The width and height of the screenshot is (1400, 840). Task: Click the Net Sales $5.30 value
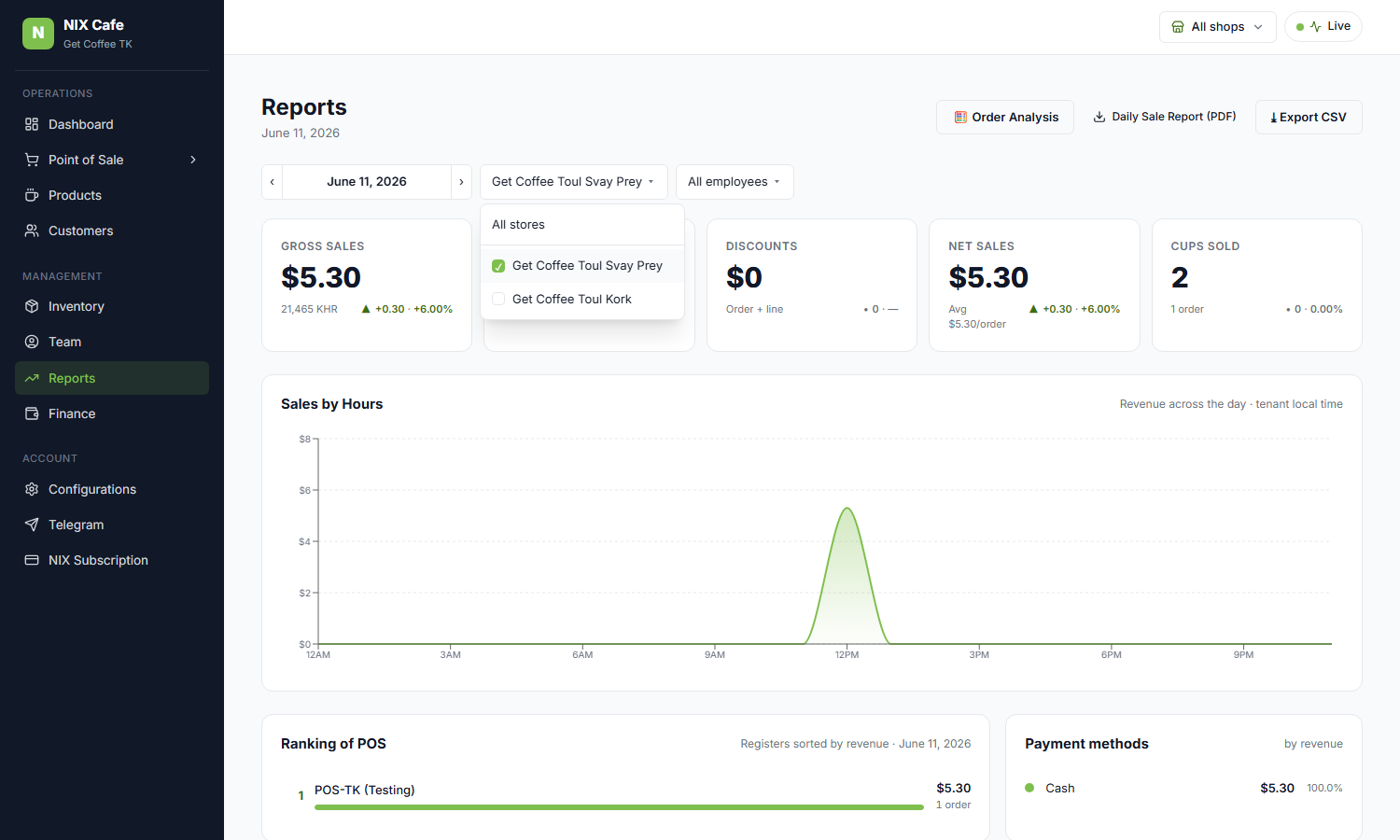[988, 277]
